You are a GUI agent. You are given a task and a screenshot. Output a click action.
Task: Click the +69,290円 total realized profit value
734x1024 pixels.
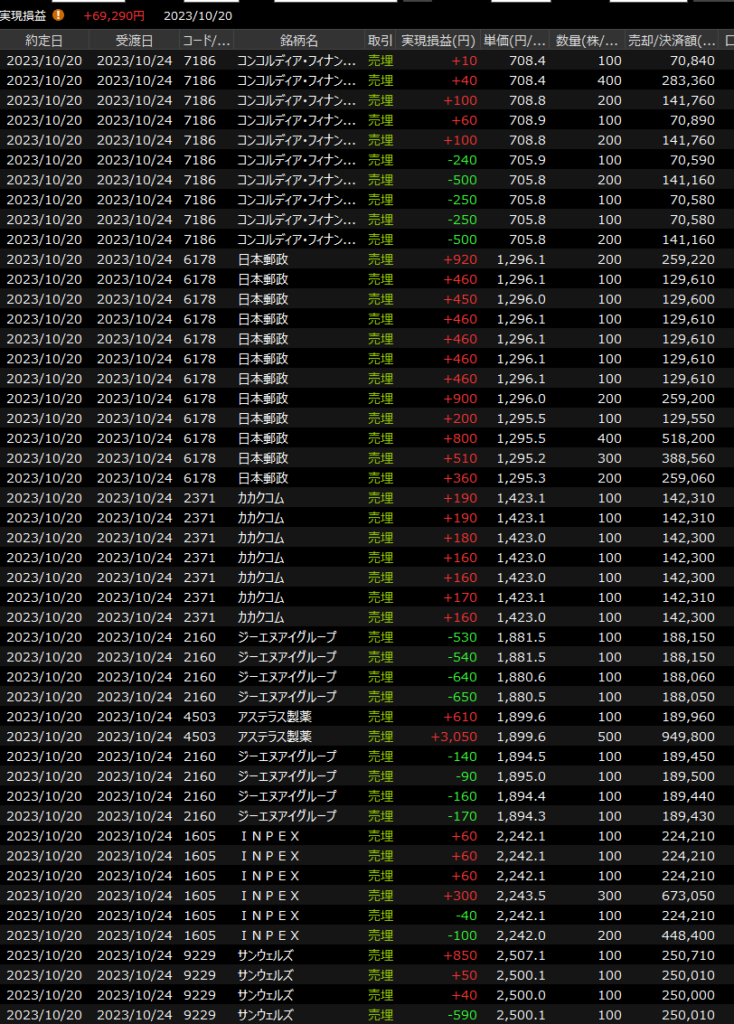pos(114,16)
